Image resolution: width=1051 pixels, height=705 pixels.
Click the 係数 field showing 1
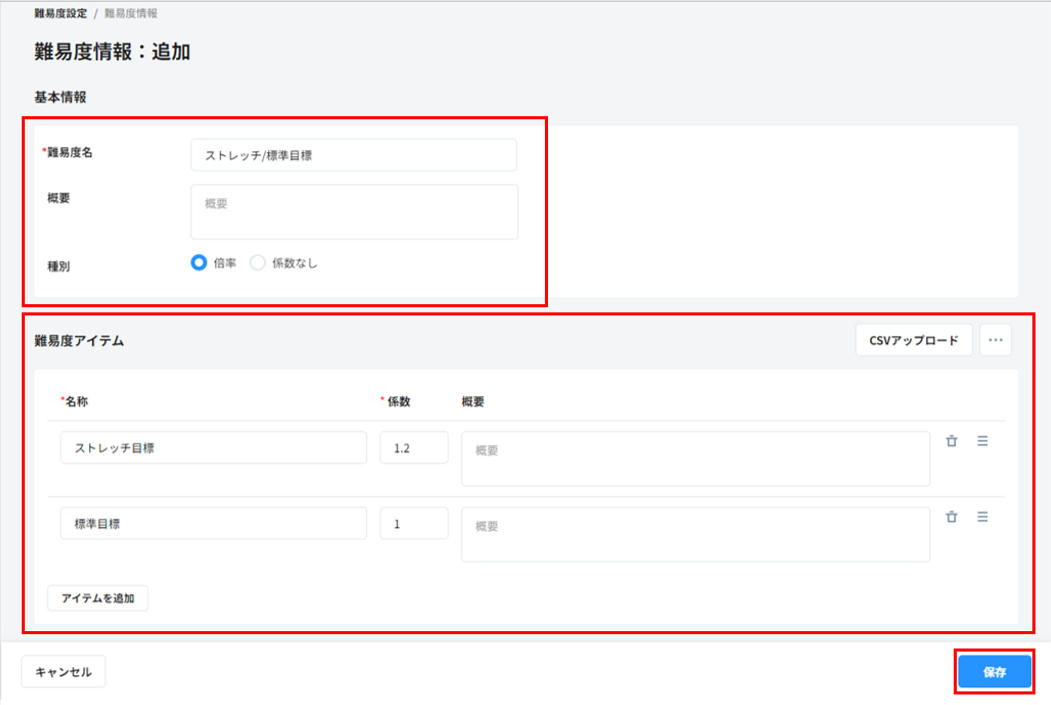414,522
